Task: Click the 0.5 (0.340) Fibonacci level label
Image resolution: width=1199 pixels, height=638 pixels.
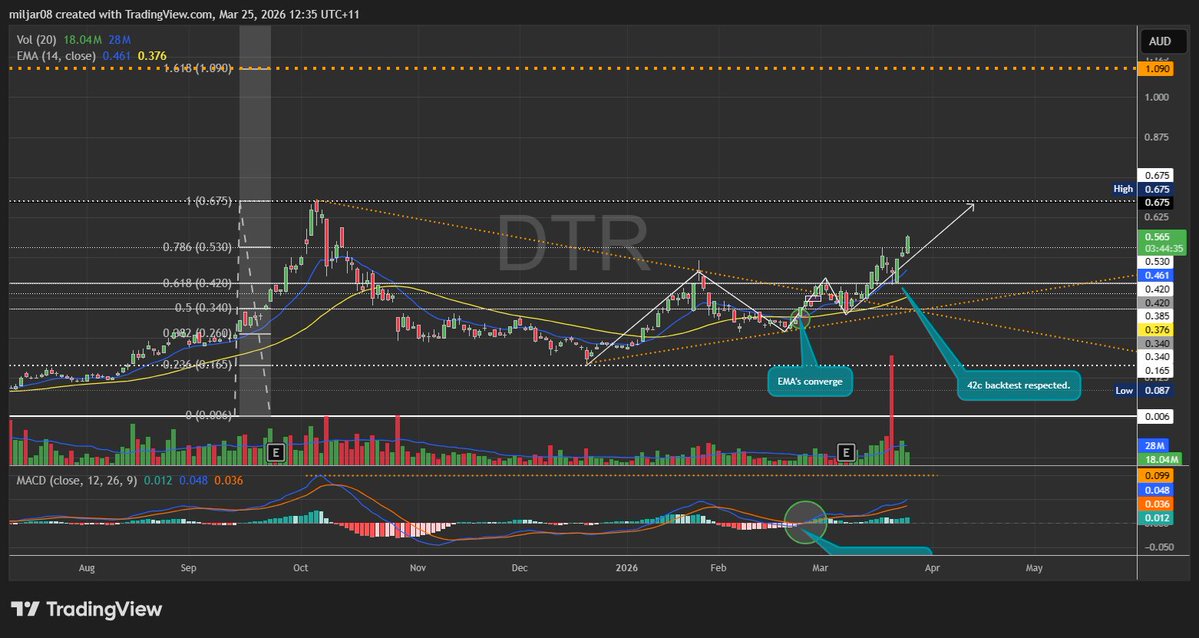Action: [203, 308]
